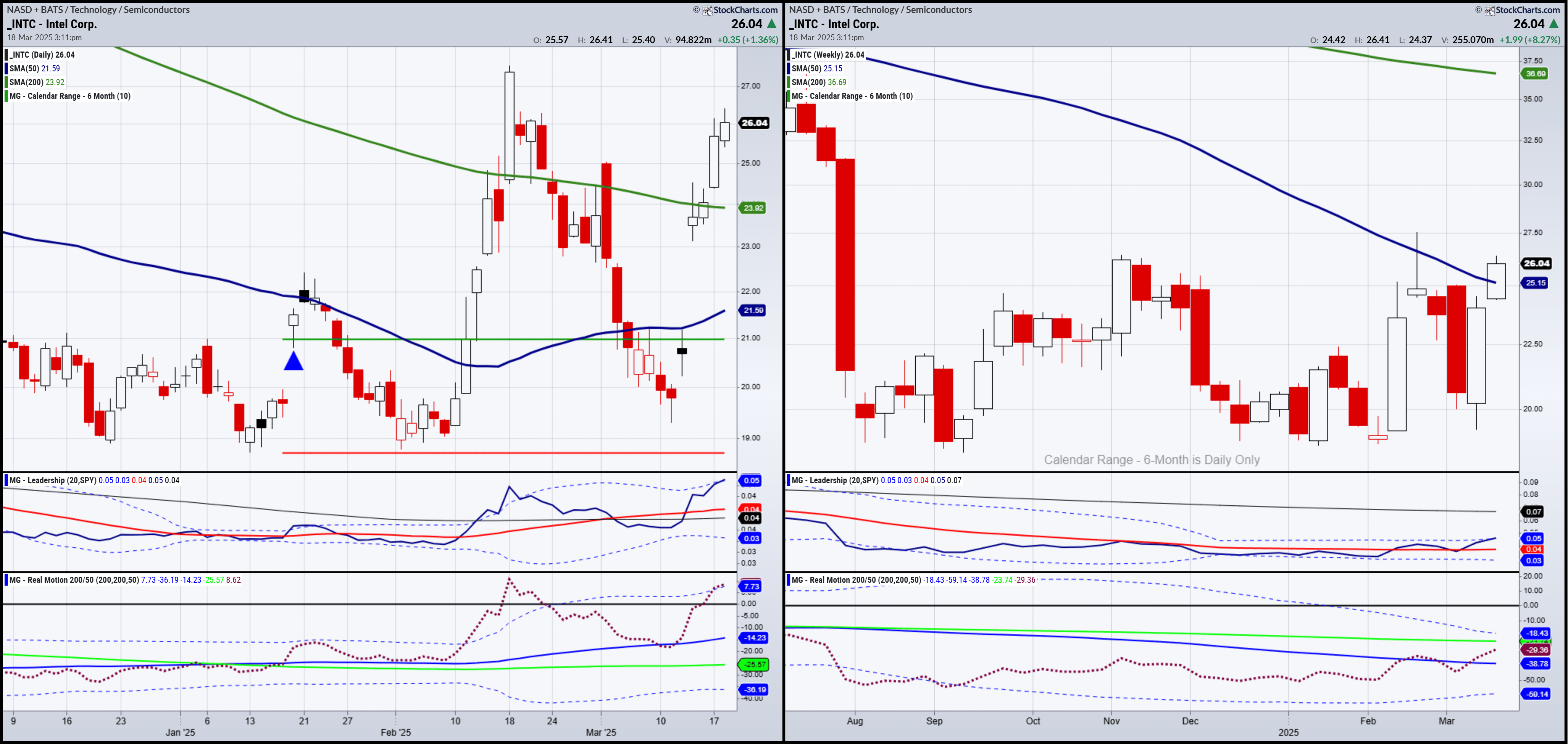
Task: Click the black 26.04 price tag on the daily axis
Action: pos(754,123)
